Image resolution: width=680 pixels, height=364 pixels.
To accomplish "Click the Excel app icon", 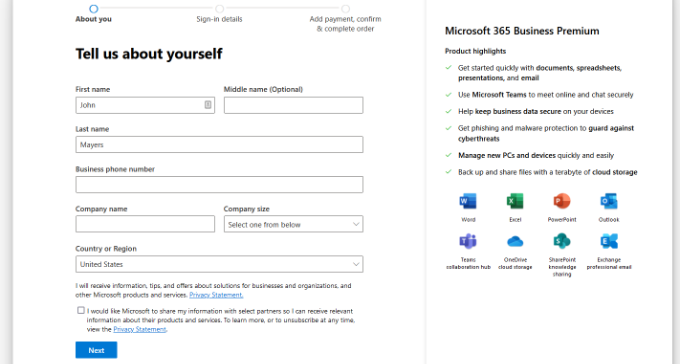I will pyautogui.click(x=515, y=201).
